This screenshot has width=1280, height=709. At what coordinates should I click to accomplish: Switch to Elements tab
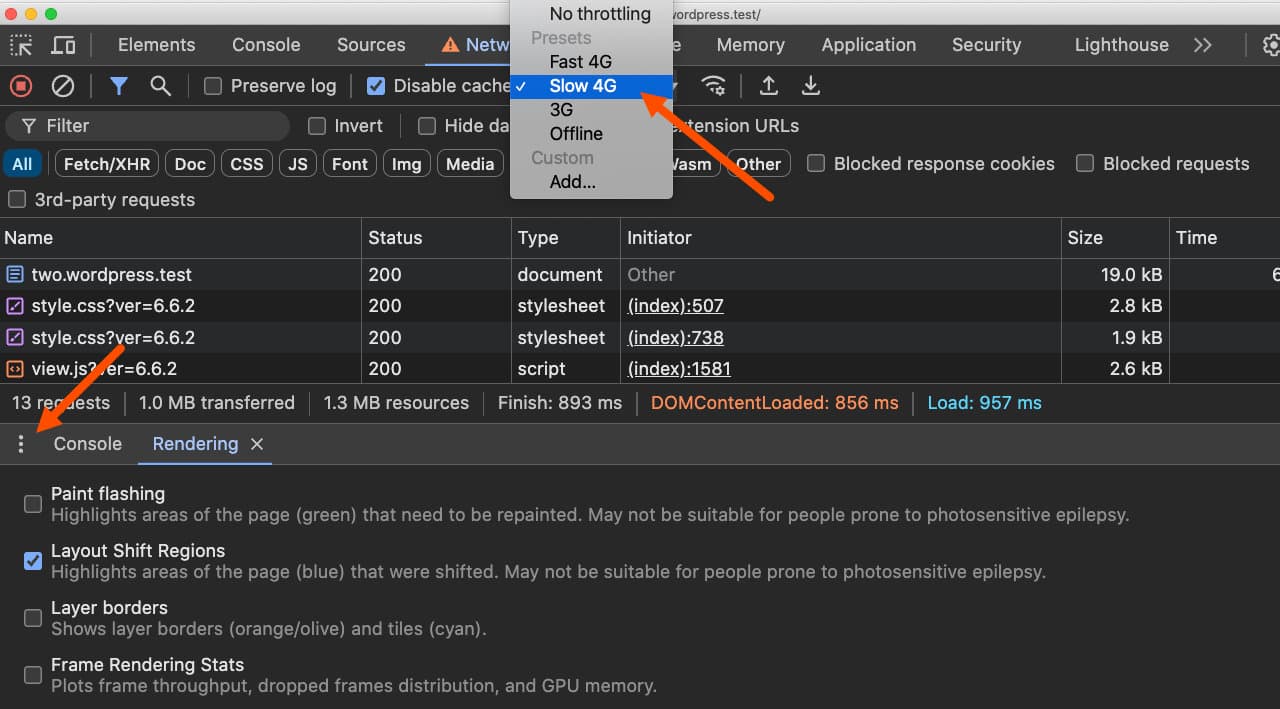tap(157, 45)
